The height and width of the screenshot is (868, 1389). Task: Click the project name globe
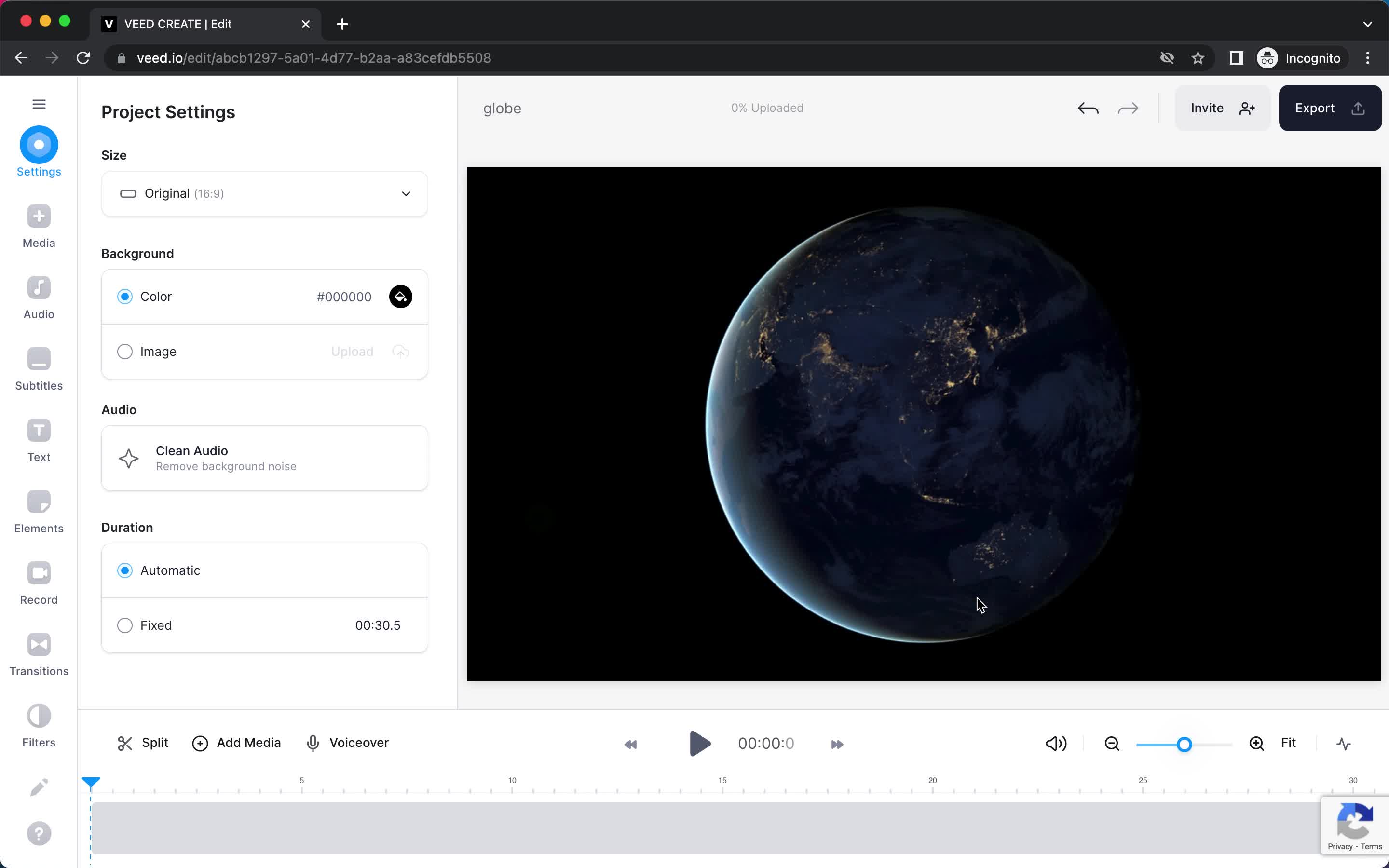[x=502, y=108]
